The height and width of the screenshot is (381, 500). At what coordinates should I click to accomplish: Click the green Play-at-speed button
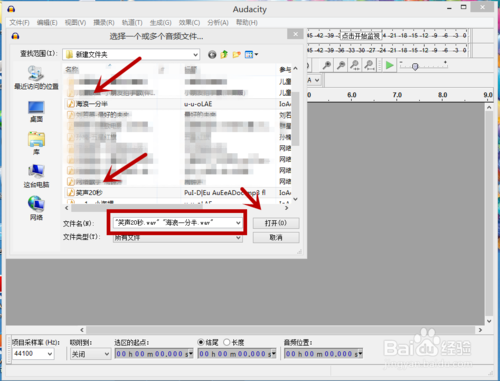389,65
